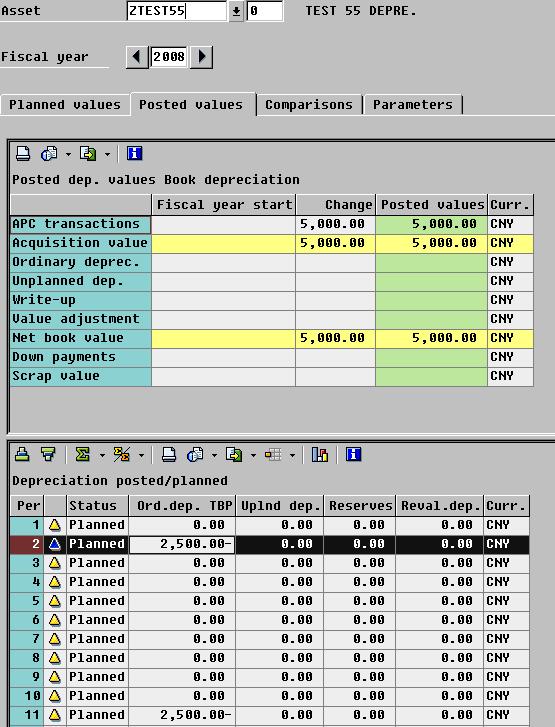The width and height of the screenshot is (555, 727).
Task: Click period 5 yellow triangle status icon
Action: pyautogui.click(x=55, y=601)
